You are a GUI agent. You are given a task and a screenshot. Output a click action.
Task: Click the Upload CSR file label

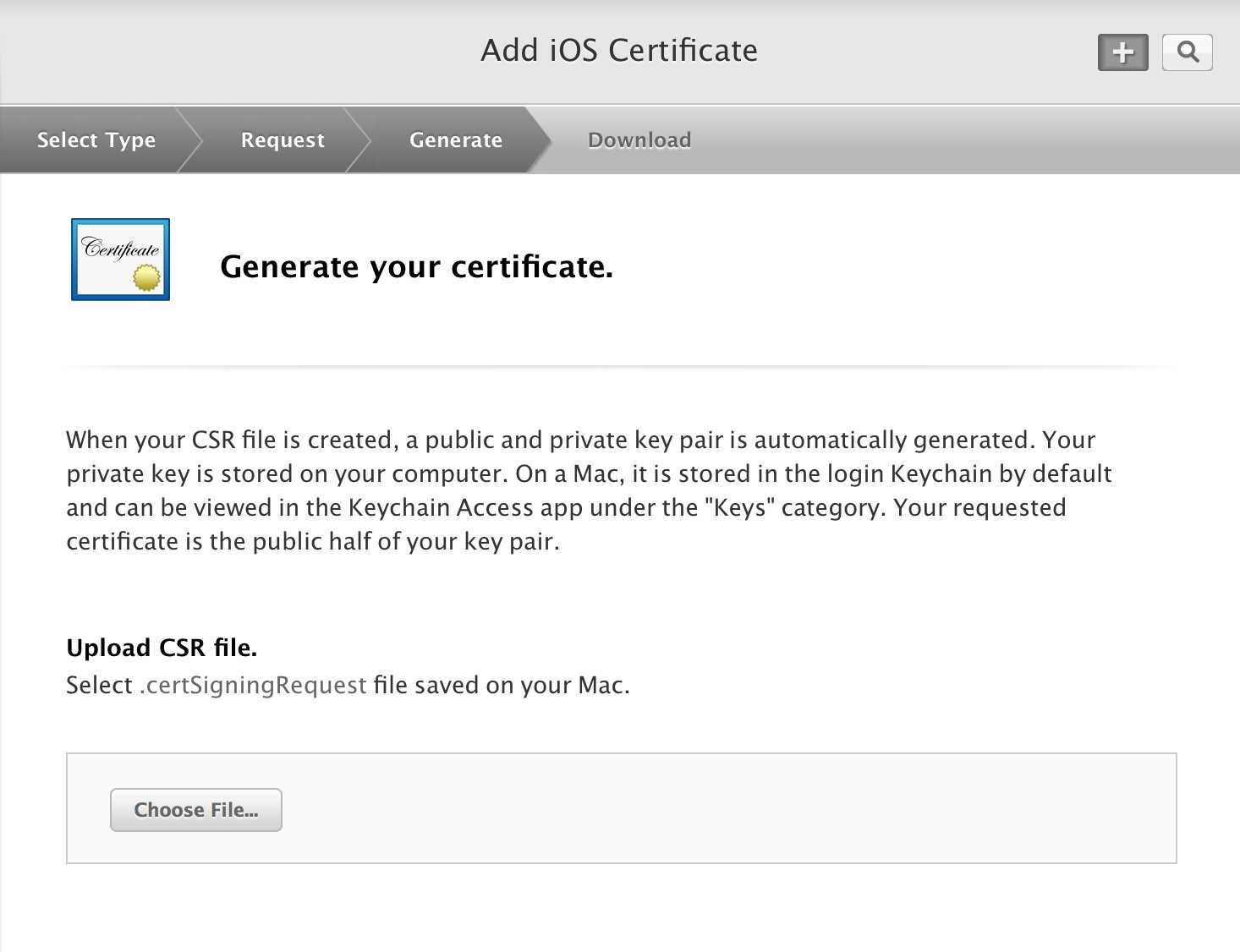point(162,648)
